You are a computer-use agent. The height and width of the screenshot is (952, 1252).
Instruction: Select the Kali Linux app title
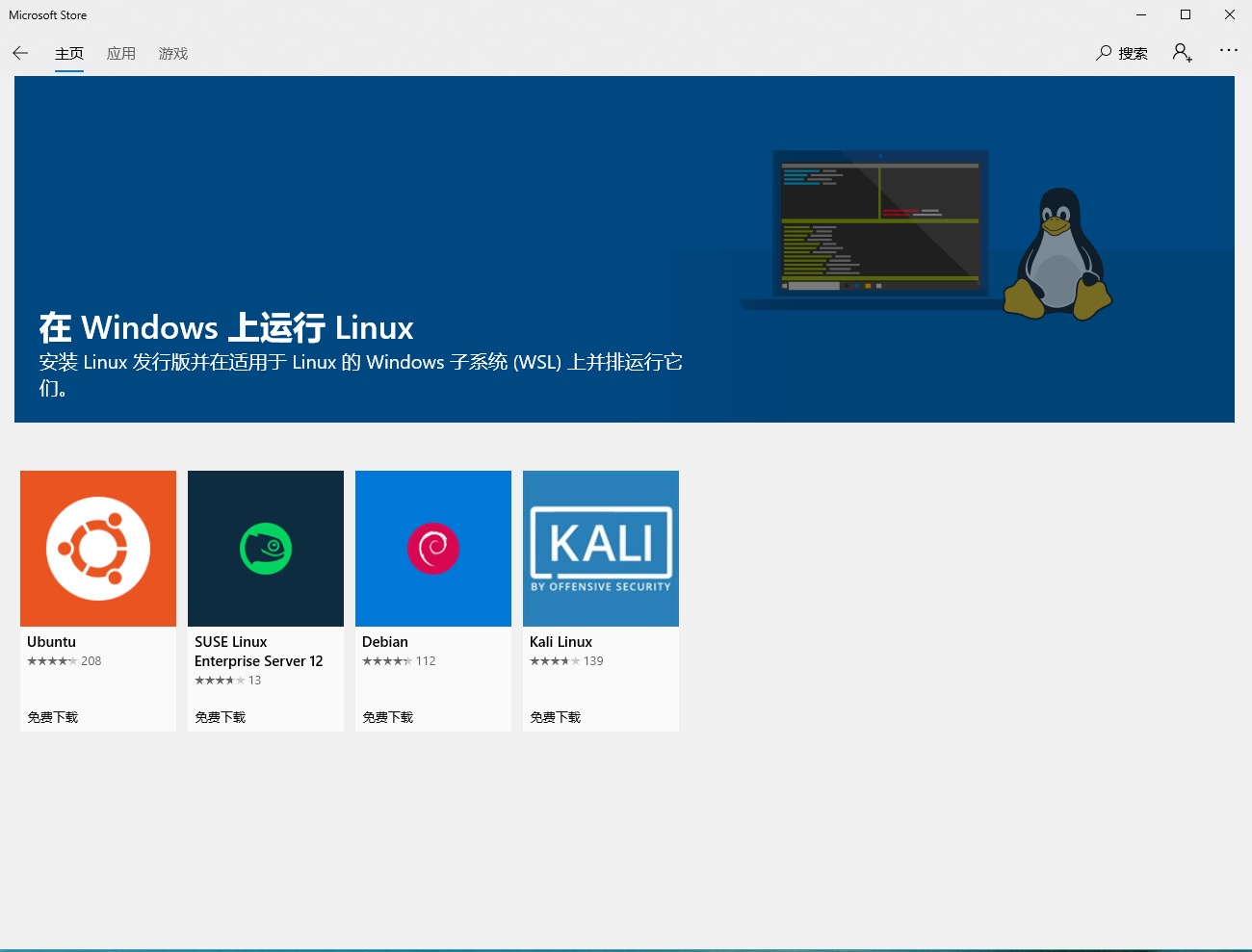(561, 642)
